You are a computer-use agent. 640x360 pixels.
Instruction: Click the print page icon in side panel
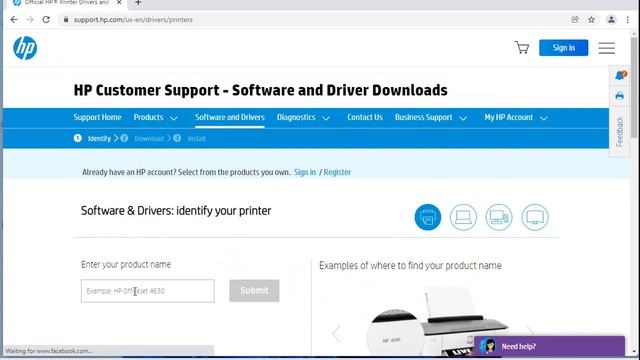coord(620,96)
